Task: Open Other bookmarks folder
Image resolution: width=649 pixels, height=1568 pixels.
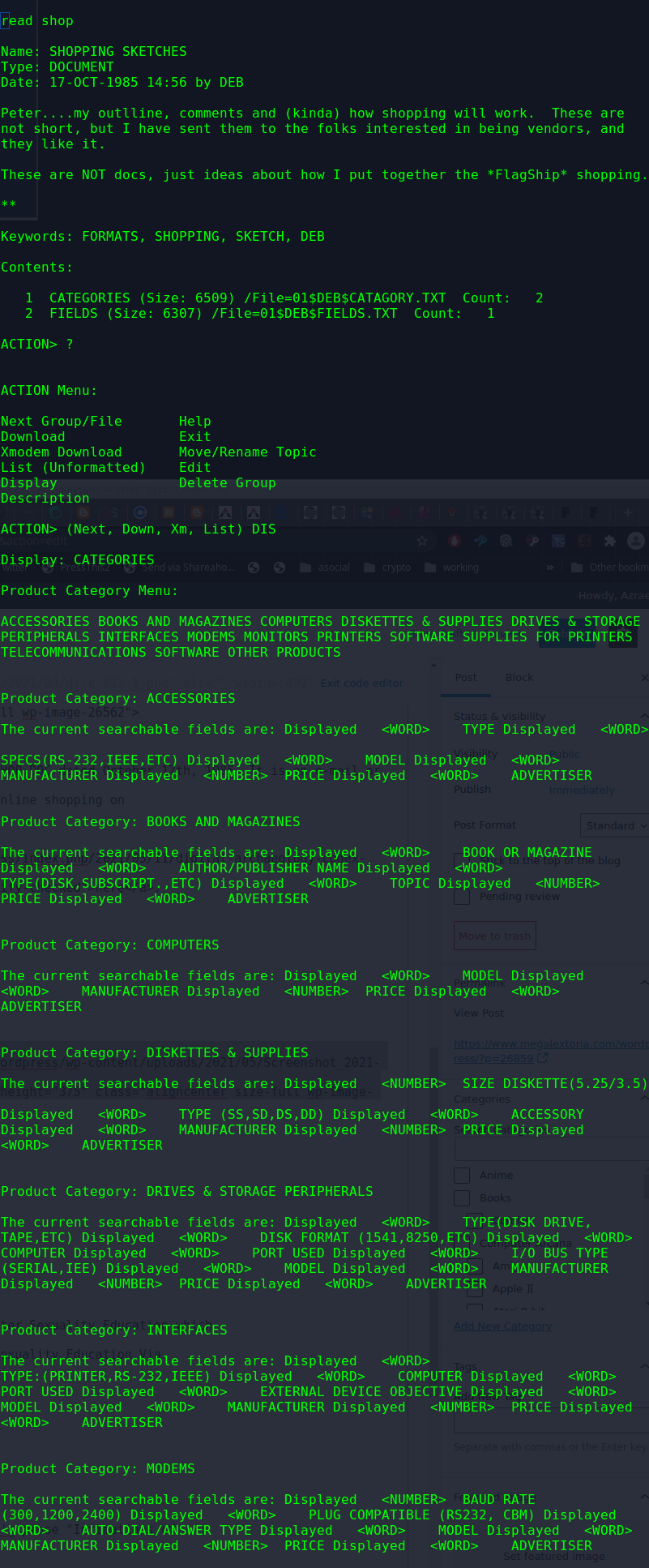Action: tap(609, 568)
